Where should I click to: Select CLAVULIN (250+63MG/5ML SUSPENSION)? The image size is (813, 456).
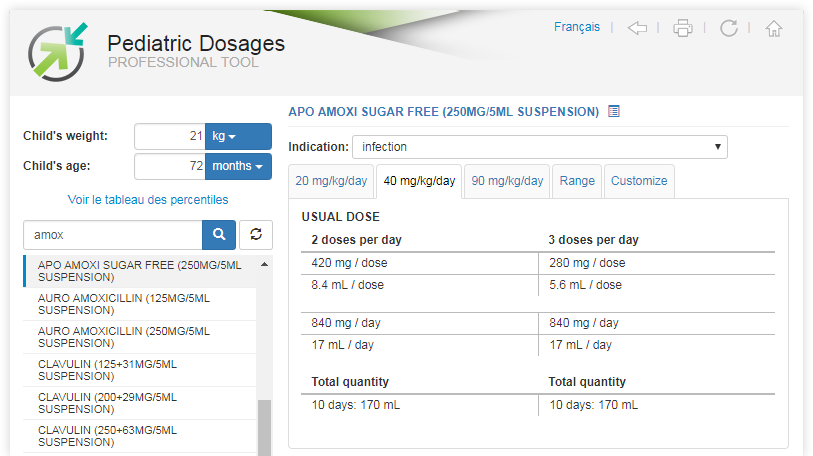coord(139,436)
